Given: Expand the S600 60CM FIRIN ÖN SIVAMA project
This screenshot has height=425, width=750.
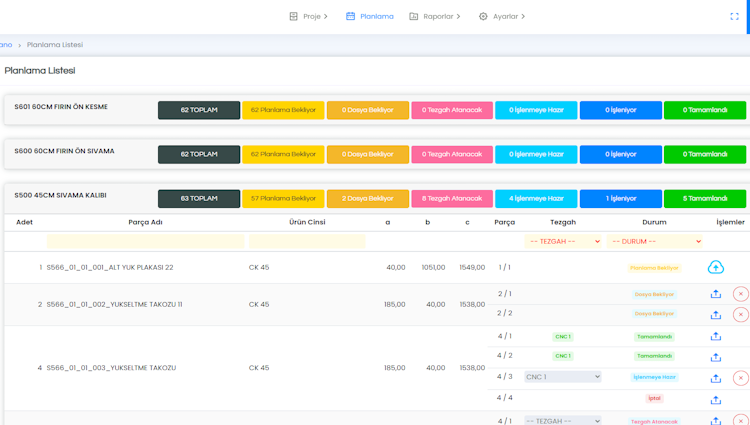Looking at the screenshot, I should pyautogui.click(x=64, y=151).
